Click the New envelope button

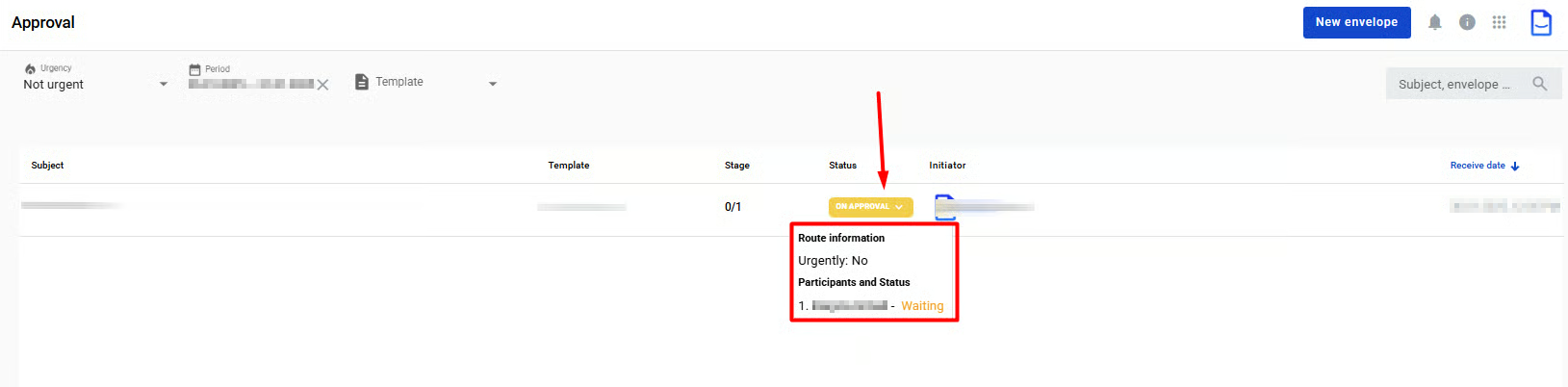[1356, 22]
